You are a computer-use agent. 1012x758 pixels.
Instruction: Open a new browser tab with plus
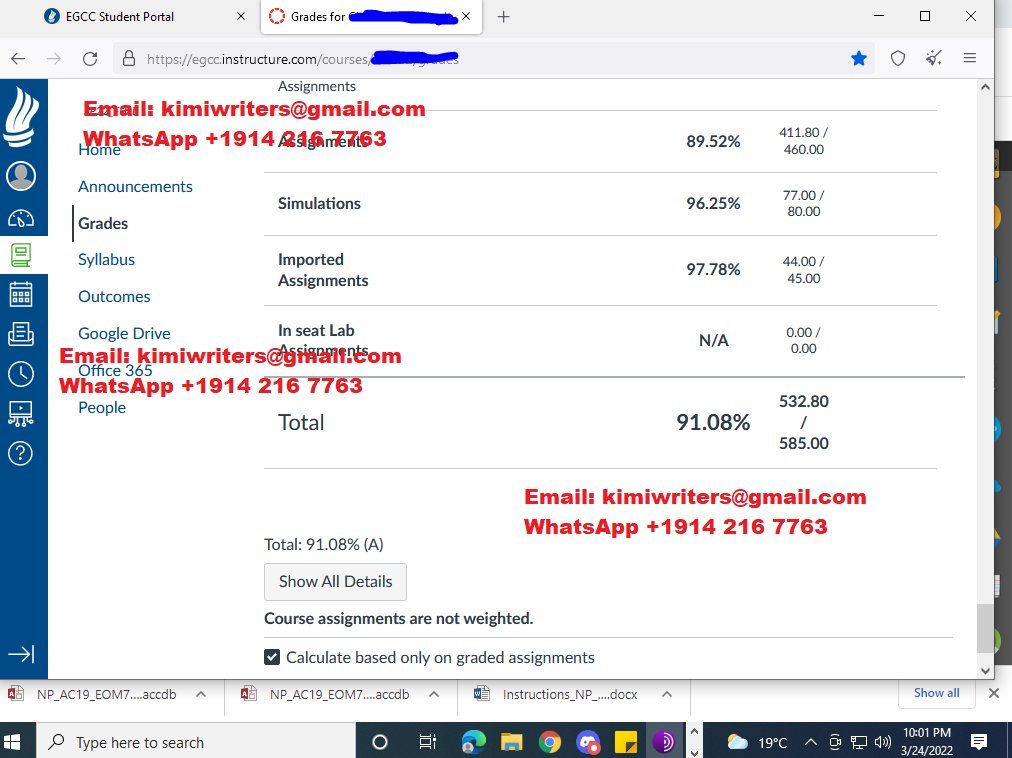503,17
